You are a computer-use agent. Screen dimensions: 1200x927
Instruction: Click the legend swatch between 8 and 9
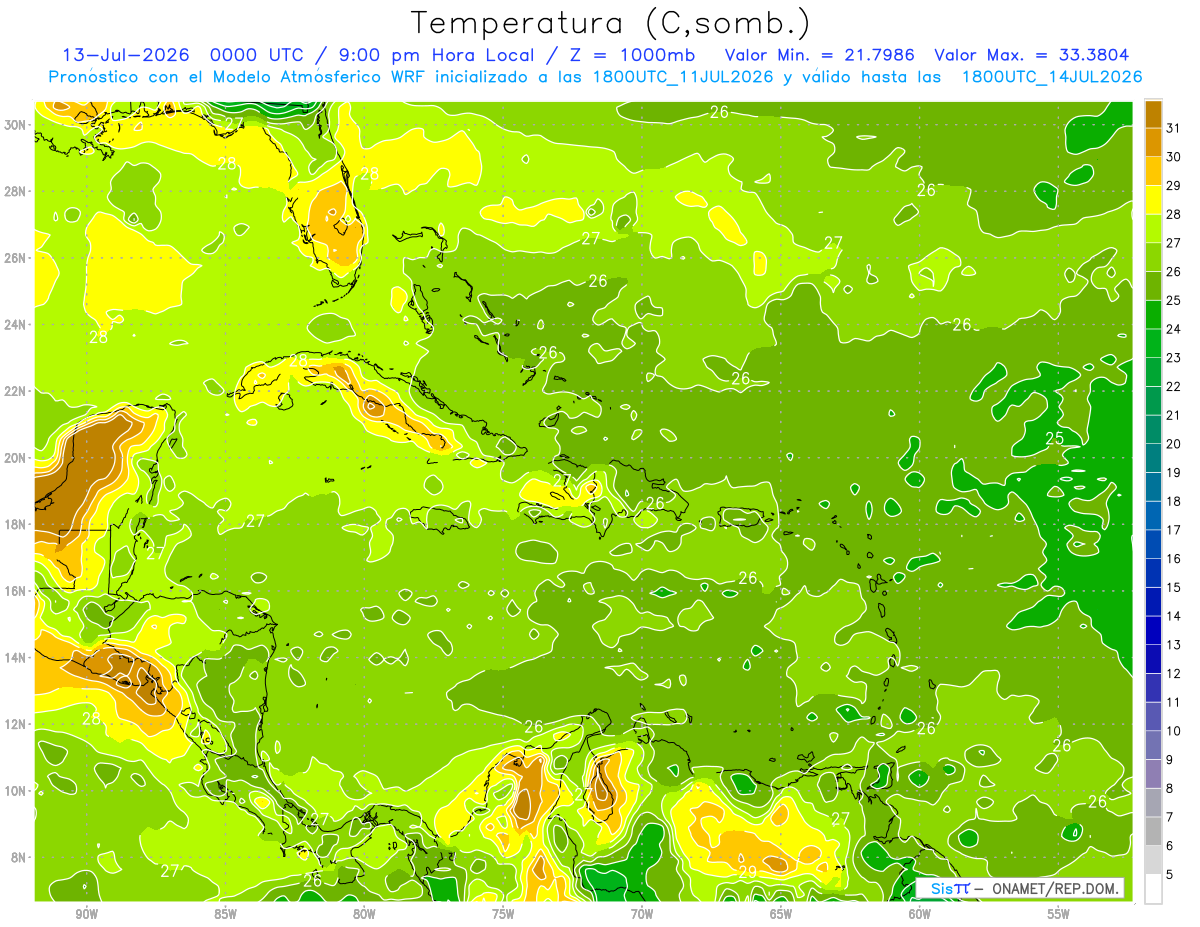coord(1153,774)
